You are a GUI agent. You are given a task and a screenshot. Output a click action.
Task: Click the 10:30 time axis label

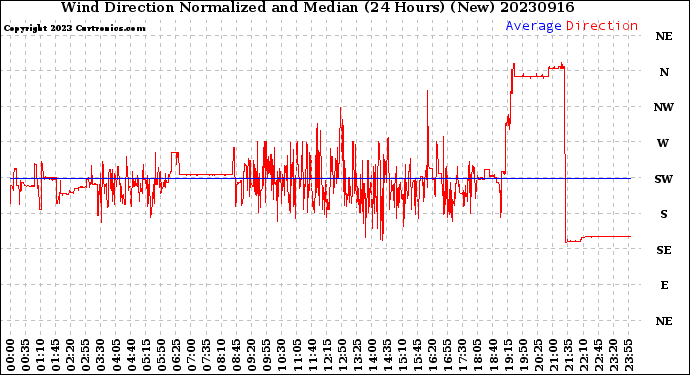click(x=282, y=355)
